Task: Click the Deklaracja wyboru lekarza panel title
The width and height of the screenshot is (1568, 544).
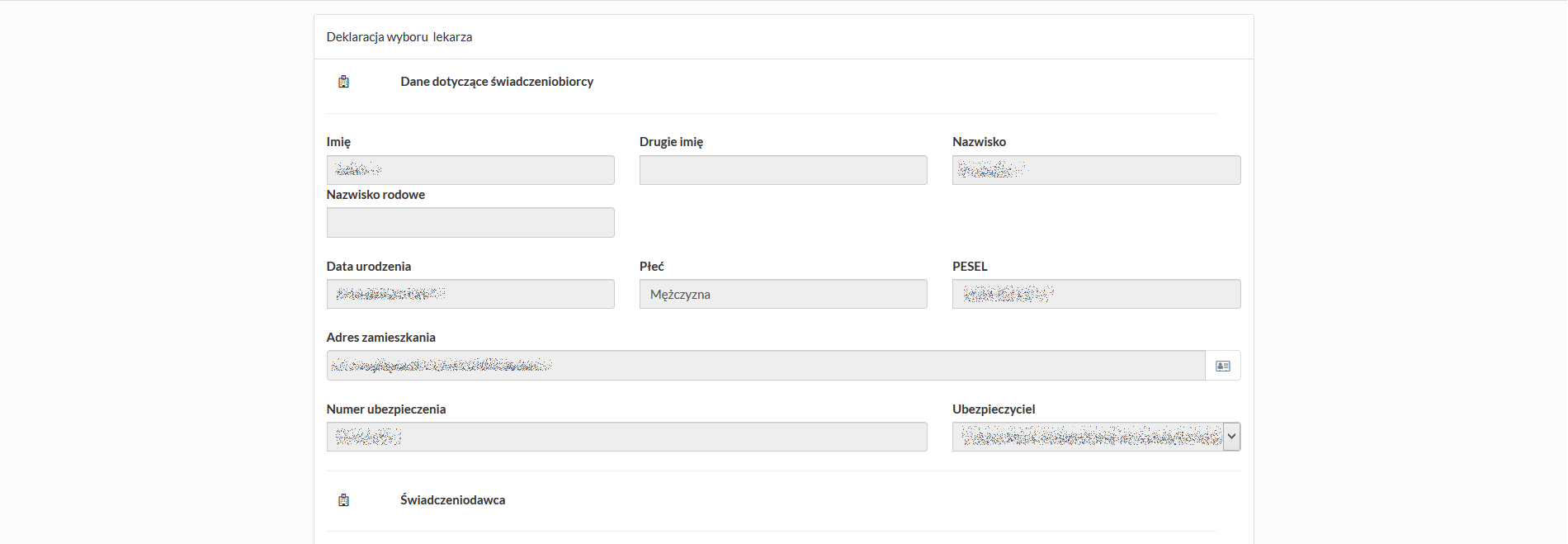Action: (x=399, y=37)
